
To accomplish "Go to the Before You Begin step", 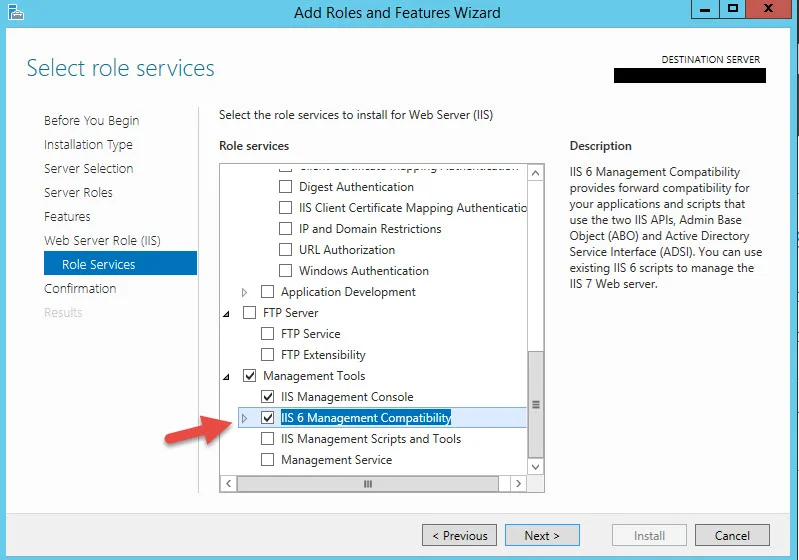I will click(x=91, y=121).
